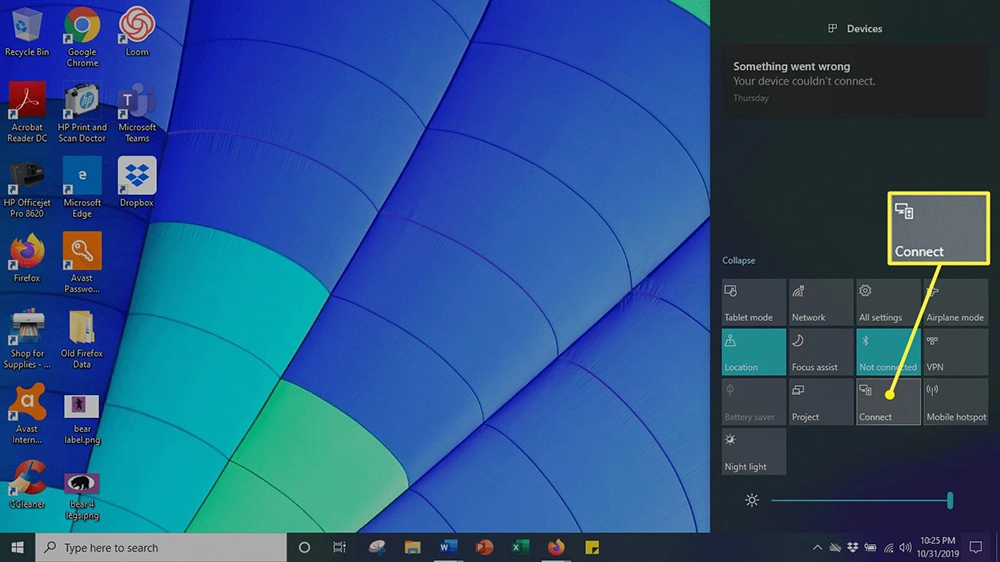1000x562 pixels.
Task: Click the Type here to search box
Action: (161, 547)
